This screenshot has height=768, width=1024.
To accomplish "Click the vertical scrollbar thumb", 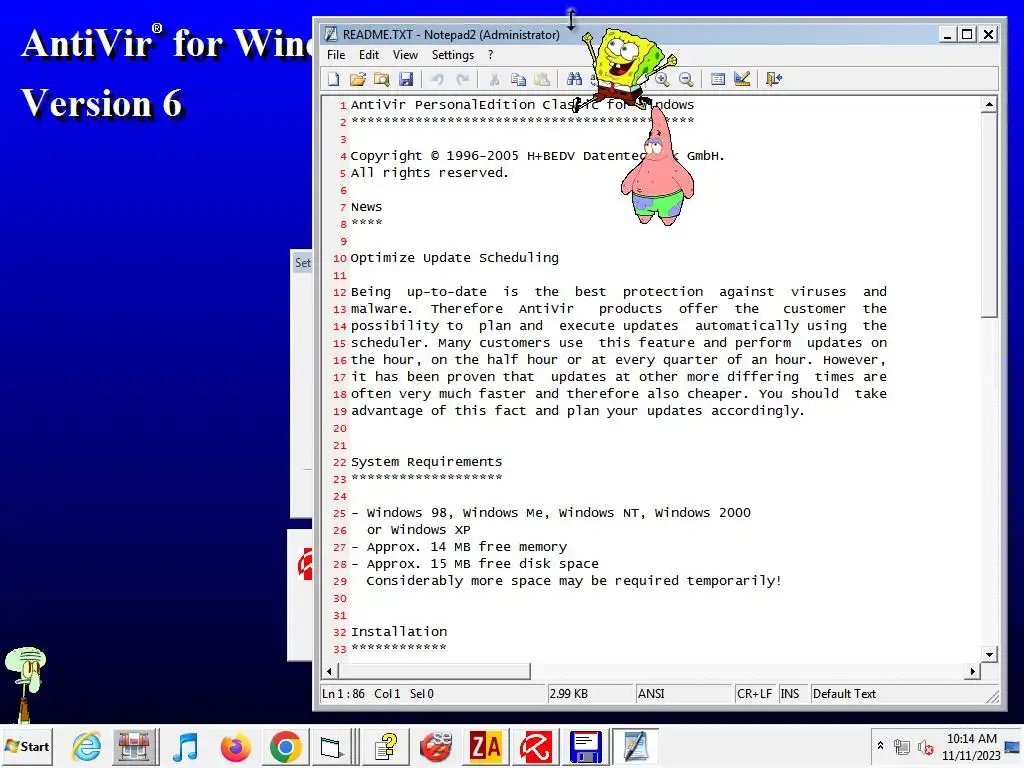I will [989, 215].
